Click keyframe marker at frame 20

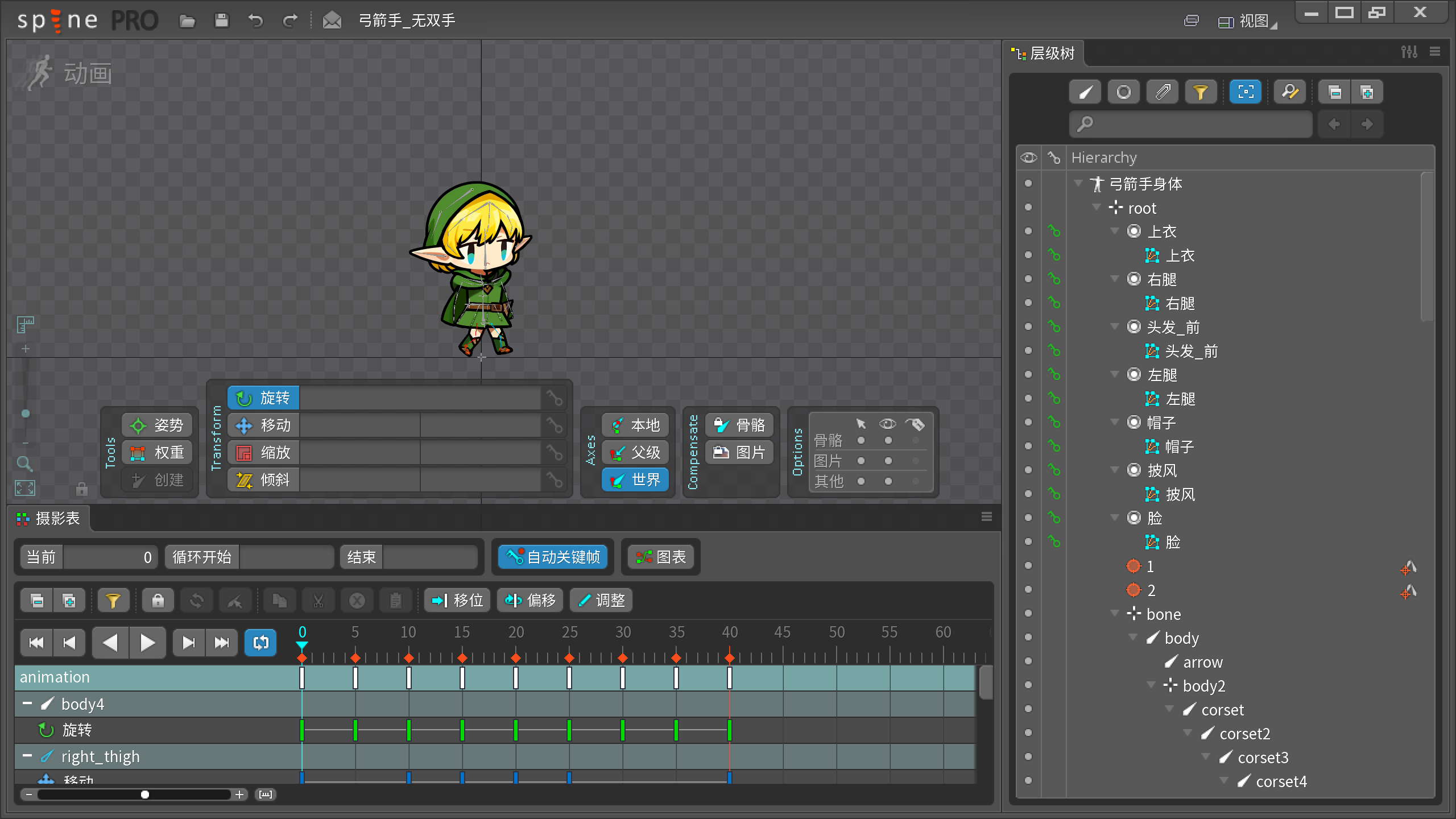[516, 658]
